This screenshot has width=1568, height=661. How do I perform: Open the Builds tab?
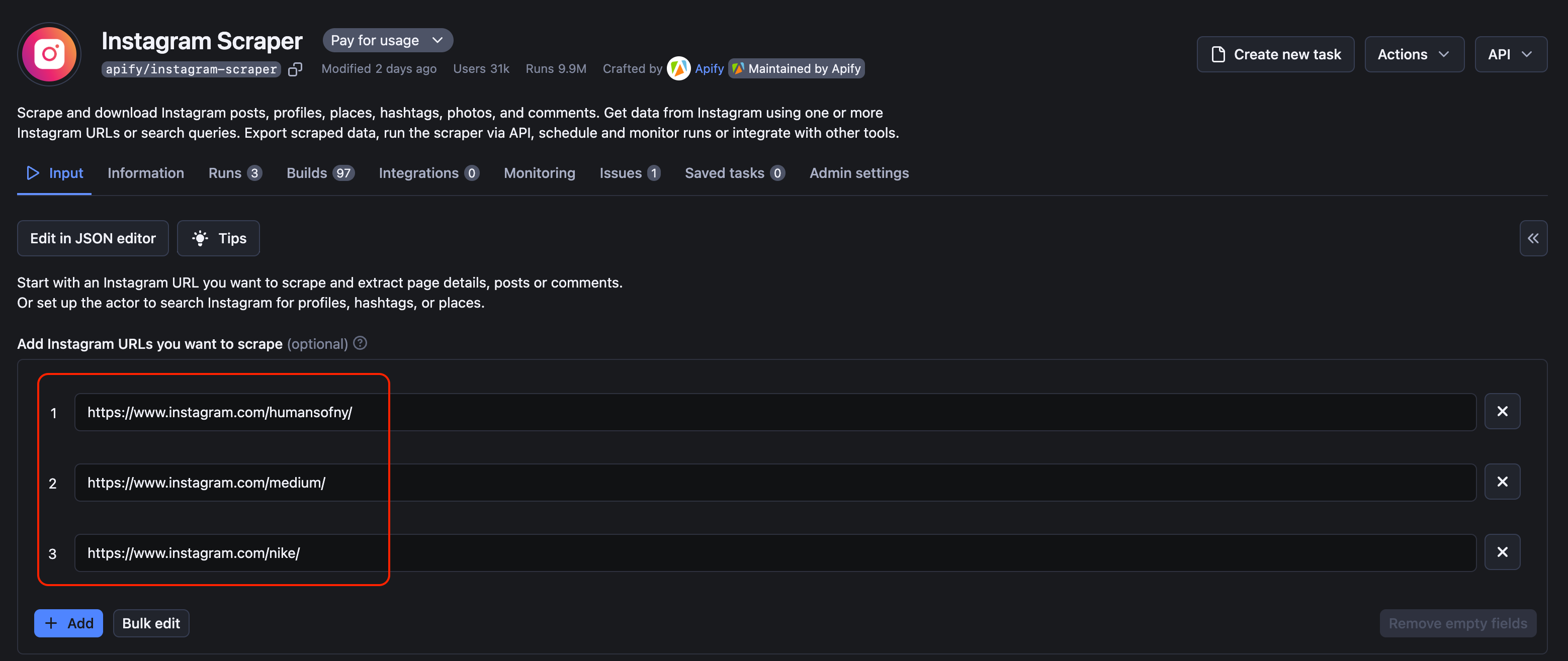click(319, 173)
